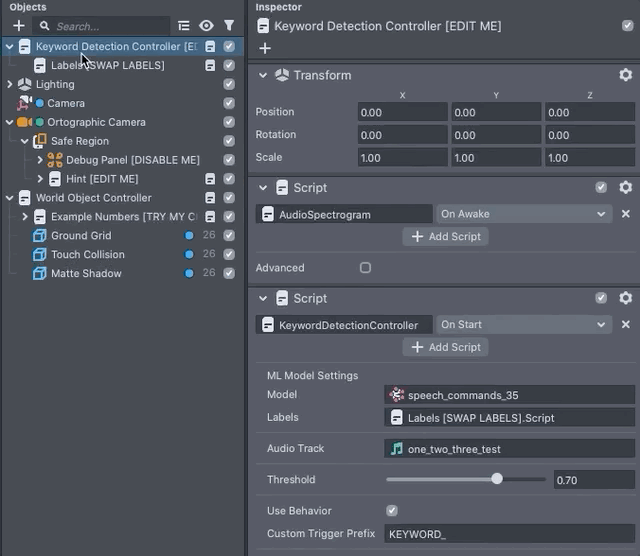640x556 pixels.
Task: Disable the Camera object checkbox
Action: pyautogui.click(x=229, y=103)
